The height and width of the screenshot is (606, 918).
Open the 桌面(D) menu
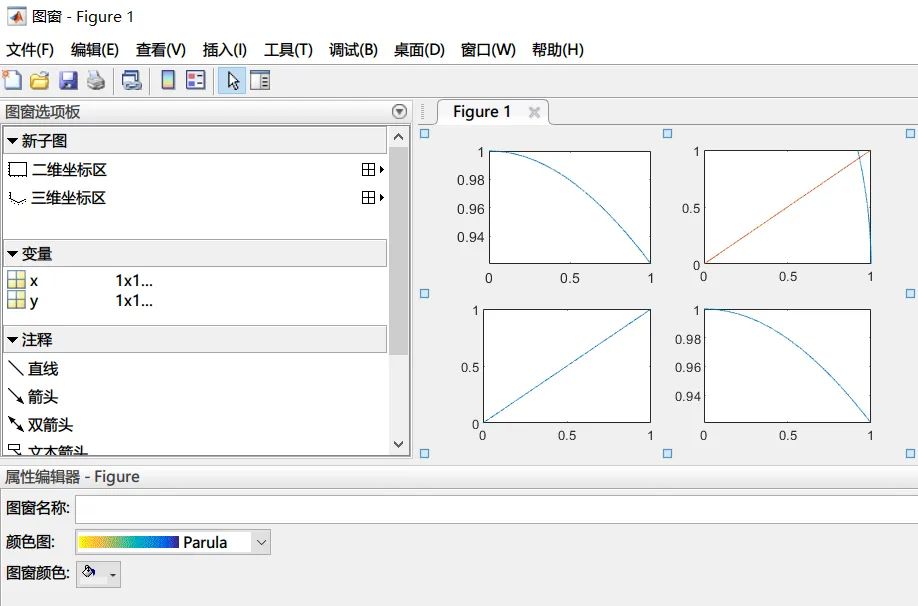pos(419,50)
